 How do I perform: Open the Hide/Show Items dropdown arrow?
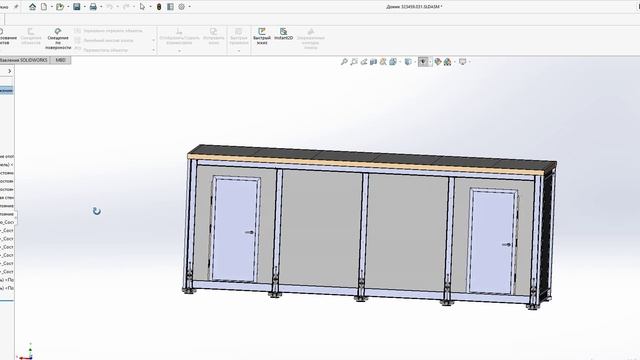pyautogui.click(x=430, y=62)
